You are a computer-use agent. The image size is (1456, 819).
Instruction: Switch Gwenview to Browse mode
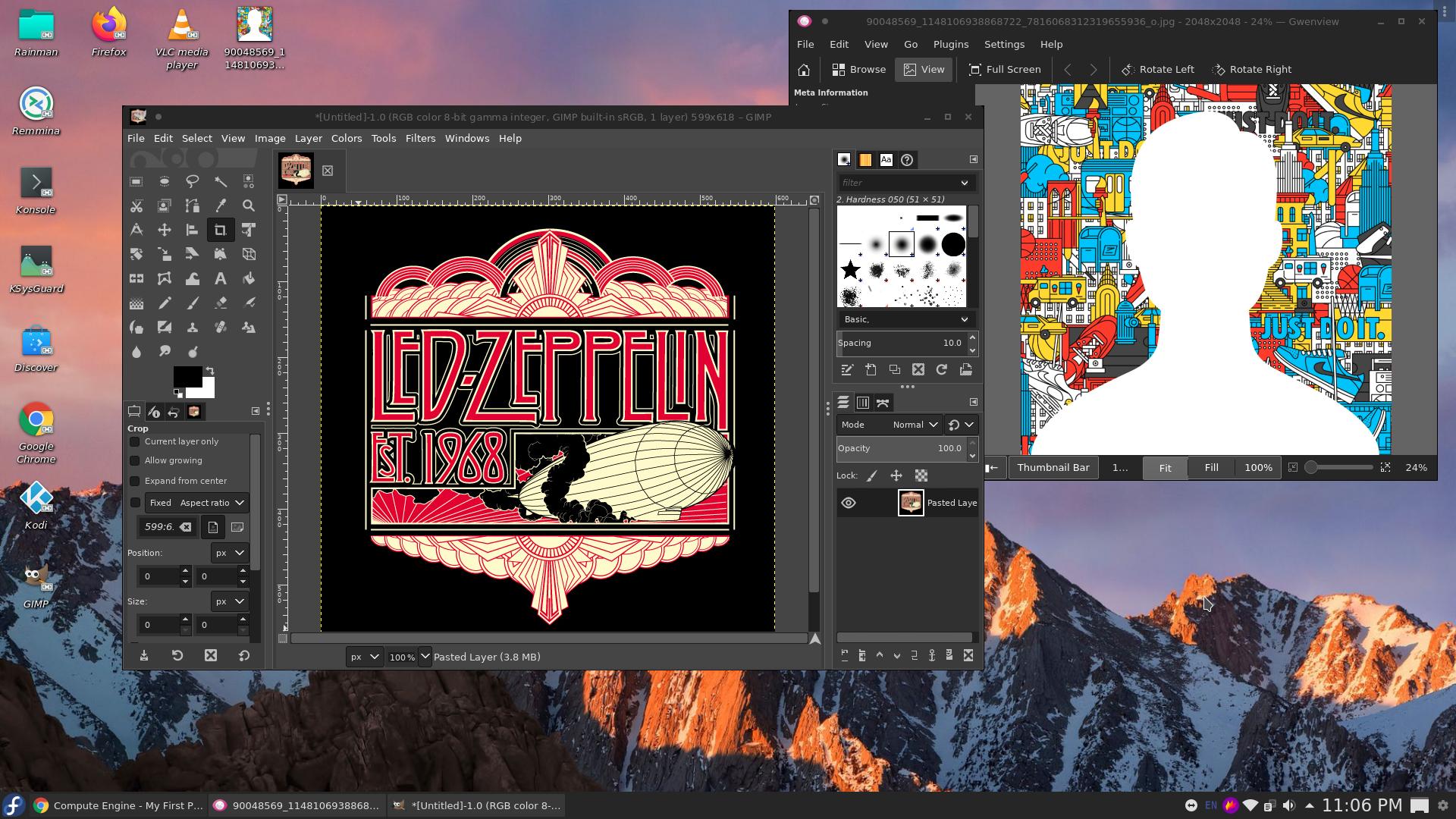tap(859, 70)
